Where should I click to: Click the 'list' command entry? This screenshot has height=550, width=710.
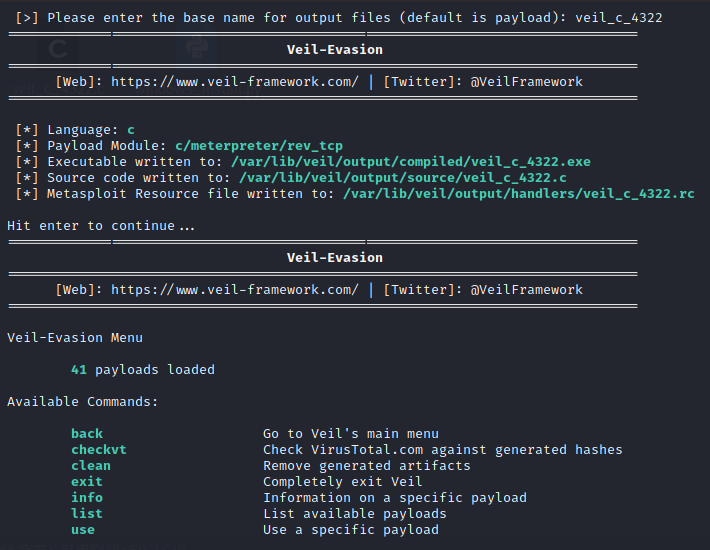[x=87, y=514]
